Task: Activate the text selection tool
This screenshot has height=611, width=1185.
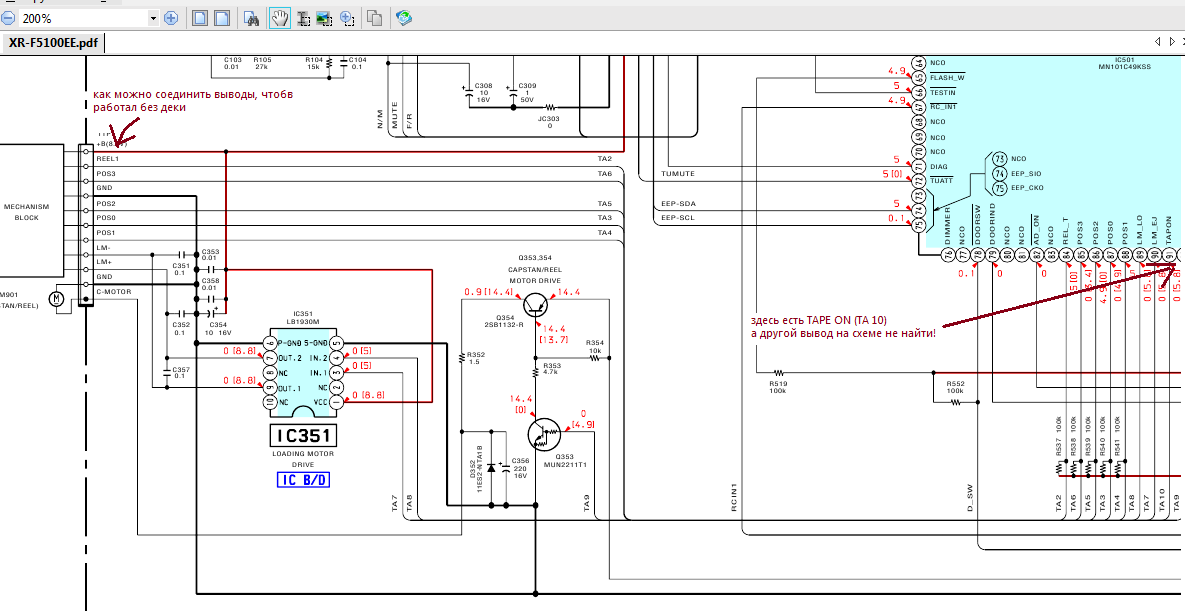Action: (x=303, y=18)
